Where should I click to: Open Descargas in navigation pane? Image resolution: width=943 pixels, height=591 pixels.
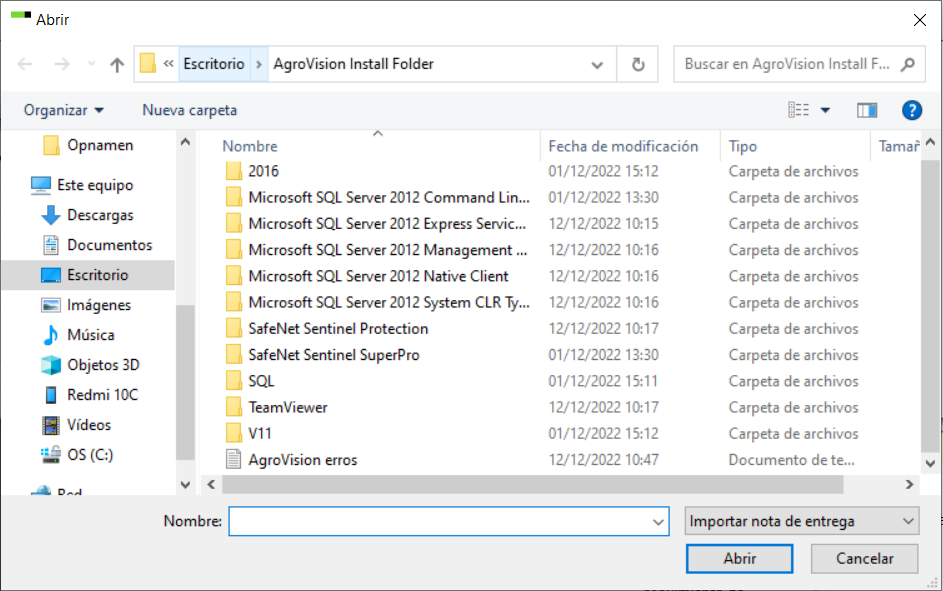coord(88,215)
